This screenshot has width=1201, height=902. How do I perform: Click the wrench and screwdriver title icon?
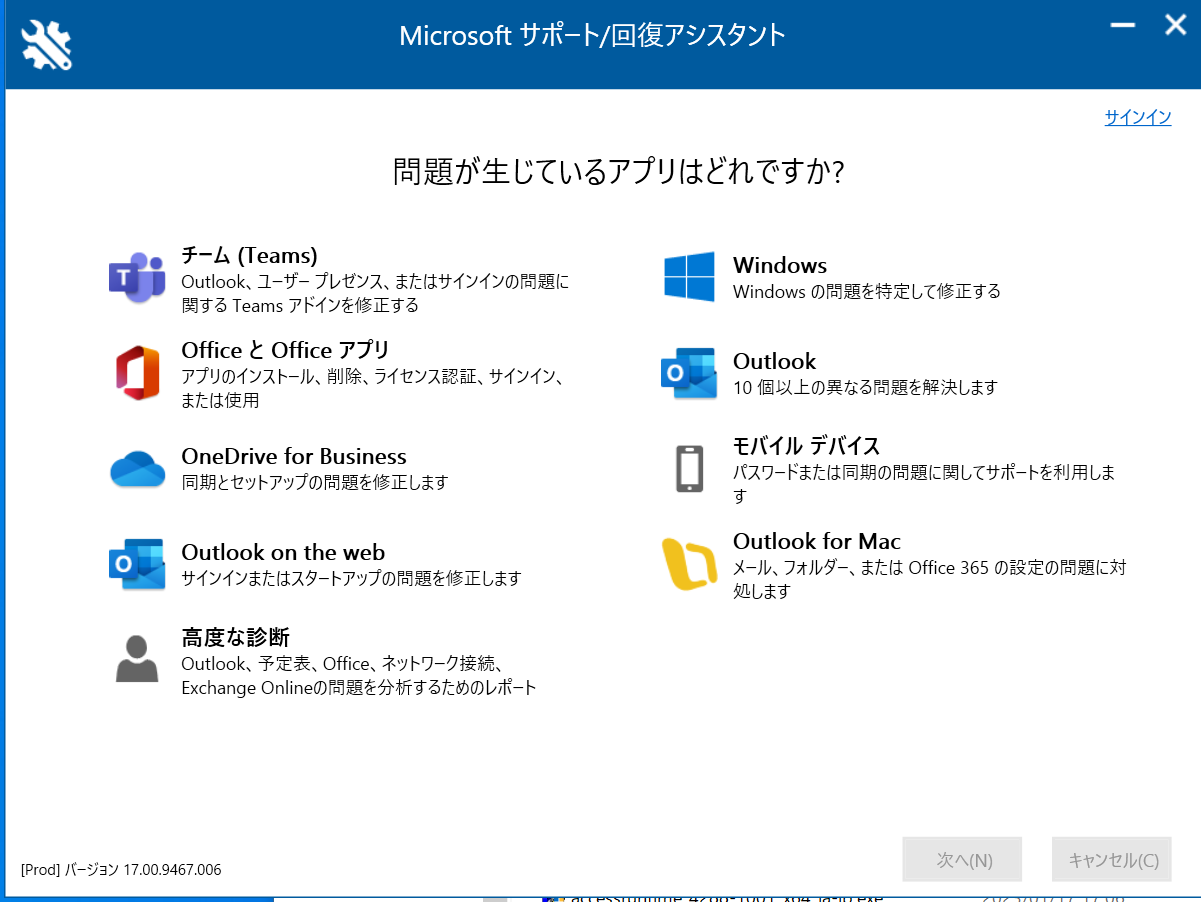[x=47, y=44]
